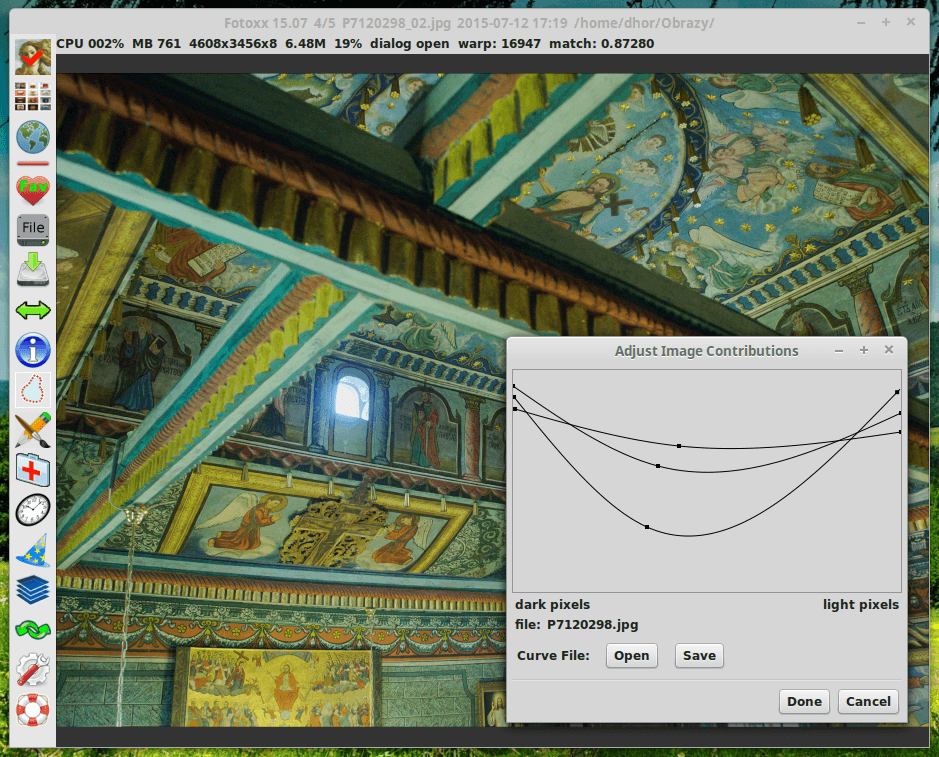Click the 'dialog open' status text
Image resolution: width=939 pixels, height=757 pixels.
pos(410,44)
